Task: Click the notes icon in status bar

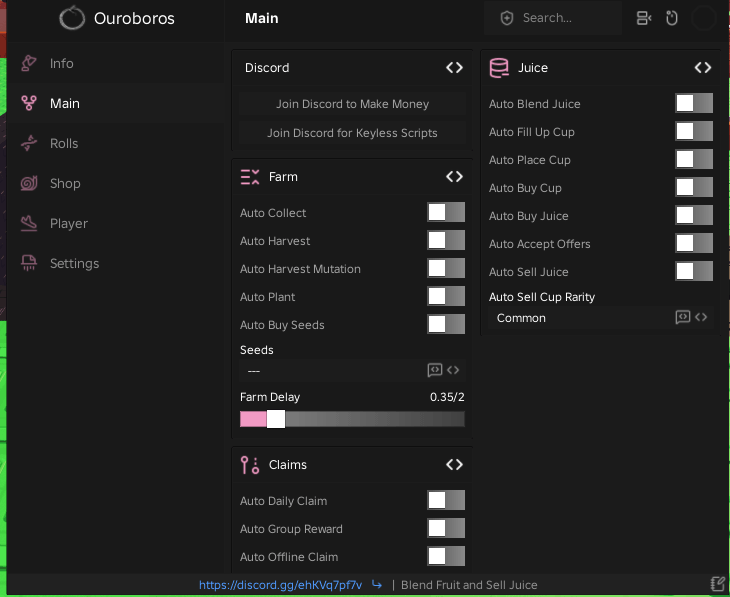Action: (717, 584)
